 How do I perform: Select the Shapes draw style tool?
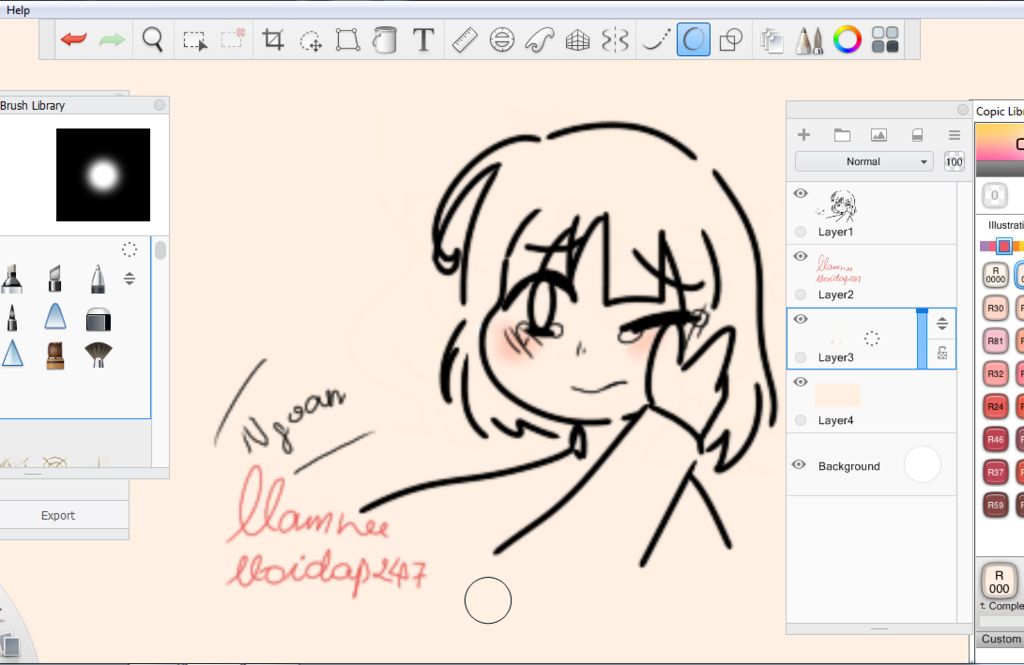tap(731, 40)
